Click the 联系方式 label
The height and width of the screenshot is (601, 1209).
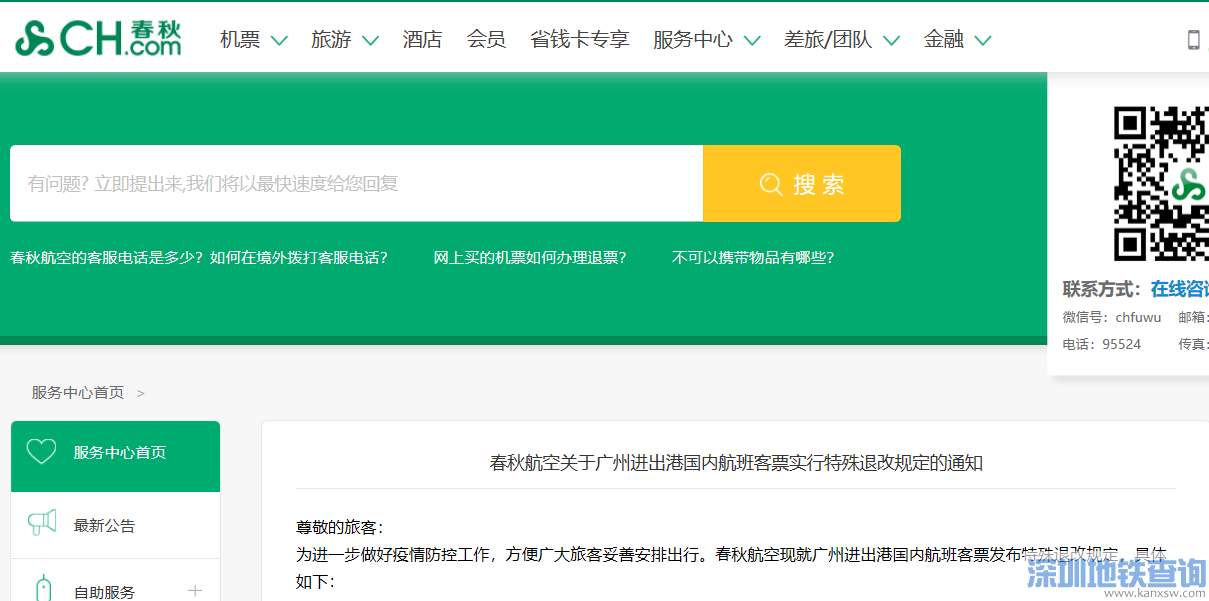(1101, 289)
